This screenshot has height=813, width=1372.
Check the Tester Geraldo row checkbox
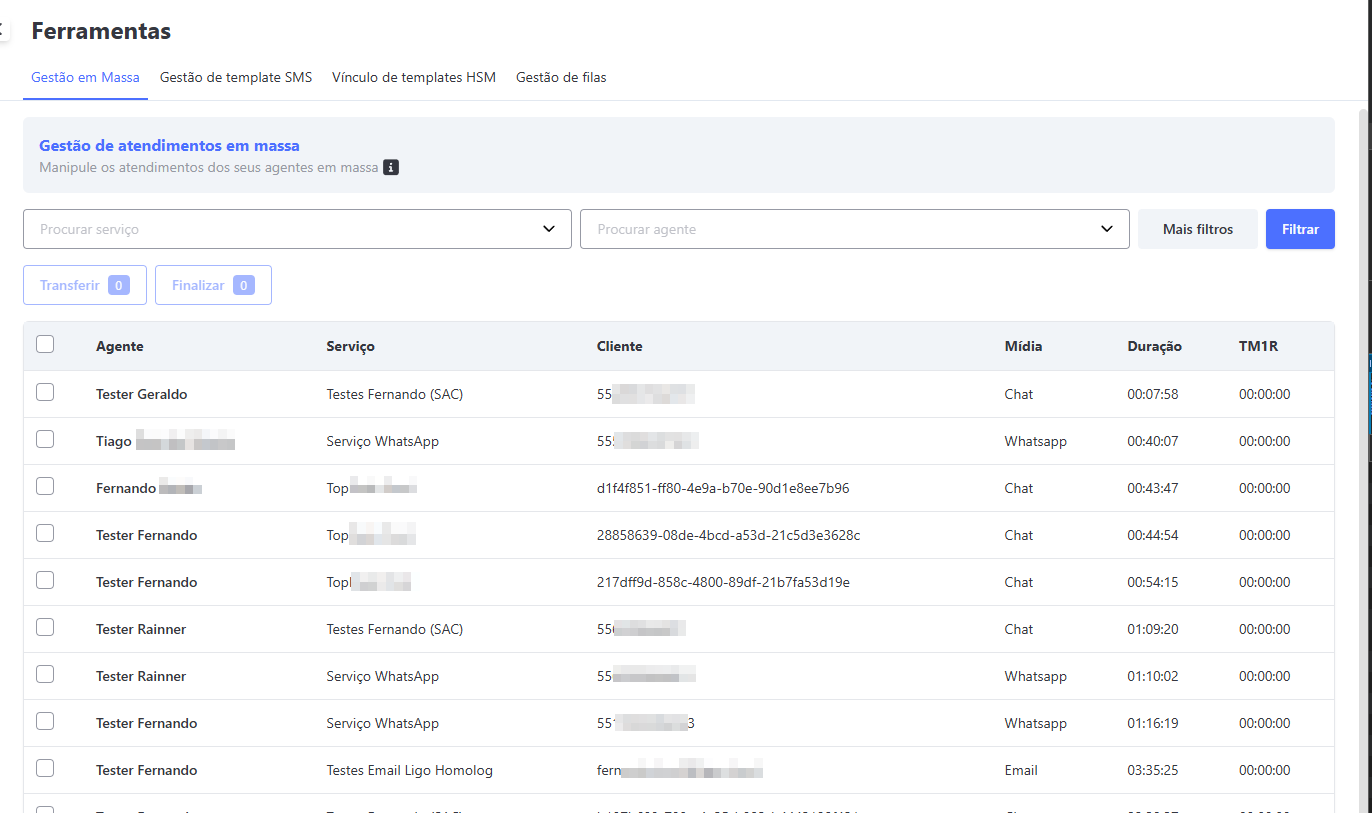[x=45, y=393]
